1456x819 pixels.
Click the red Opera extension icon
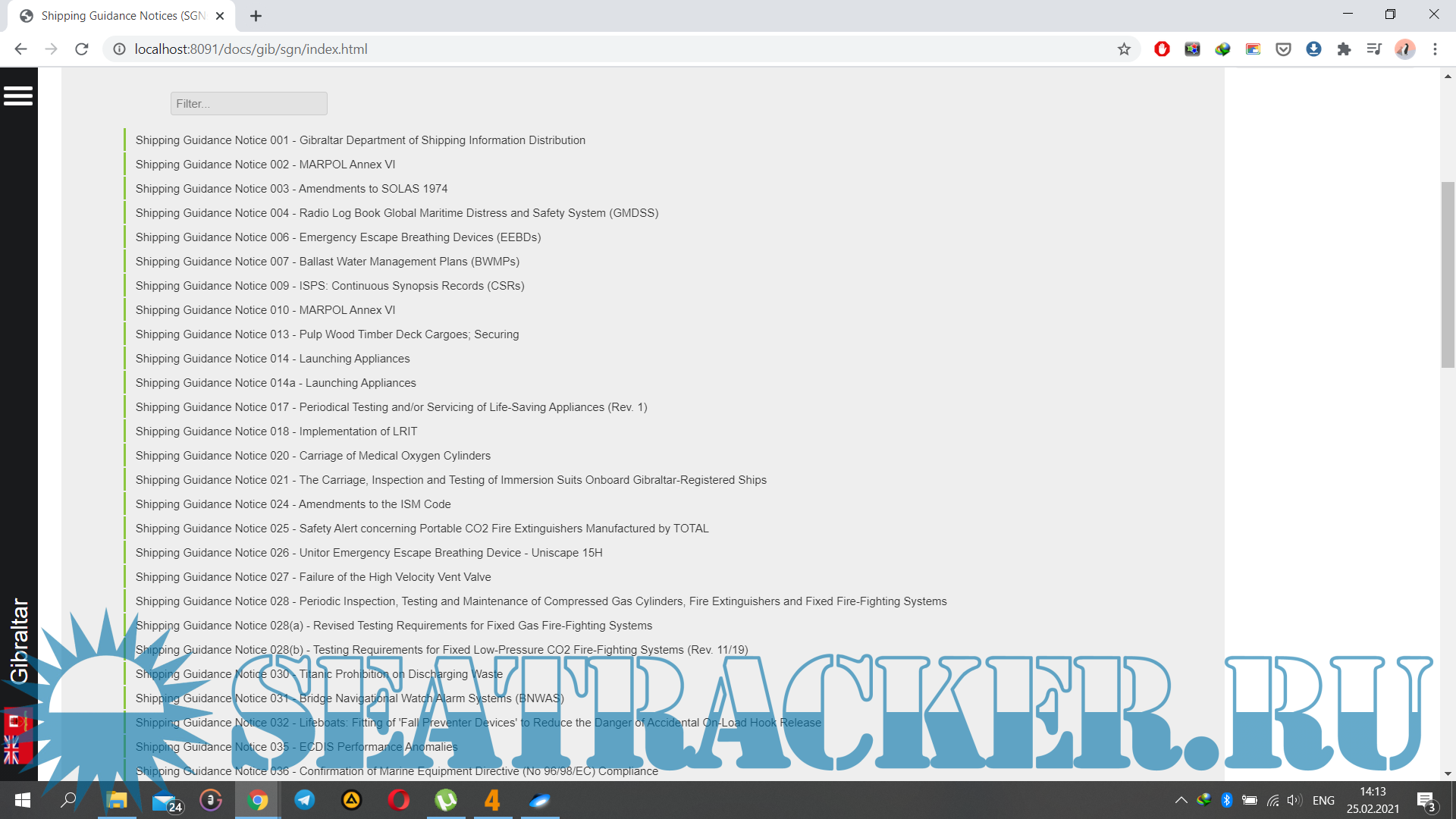1162,49
